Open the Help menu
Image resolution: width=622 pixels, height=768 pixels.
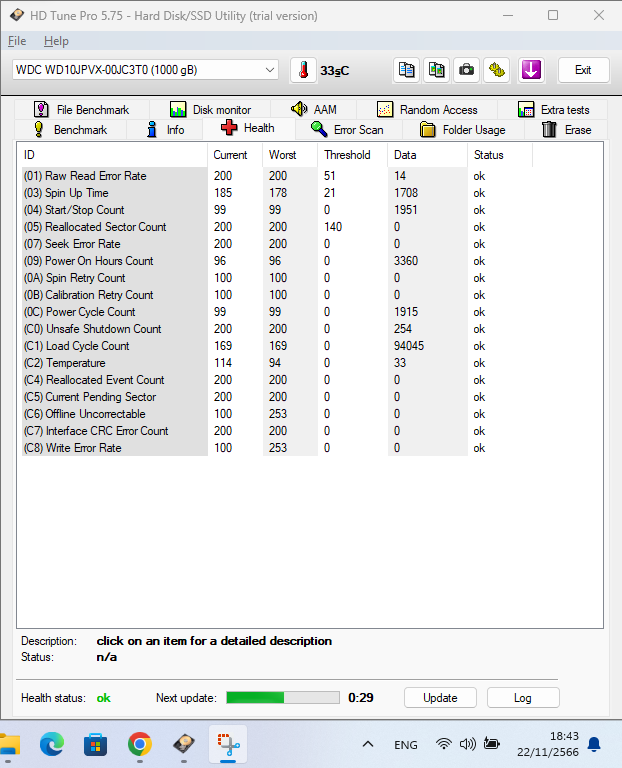tap(56, 41)
